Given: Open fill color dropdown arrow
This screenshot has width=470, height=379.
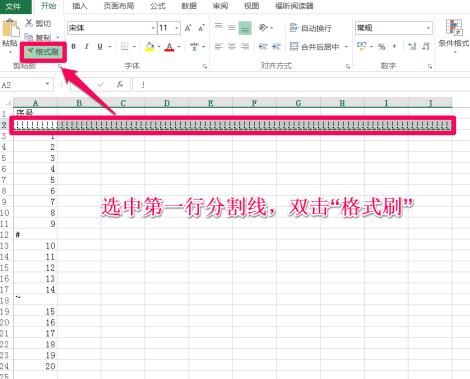Looking at the screenshot, I should click(x=159, y=47).
